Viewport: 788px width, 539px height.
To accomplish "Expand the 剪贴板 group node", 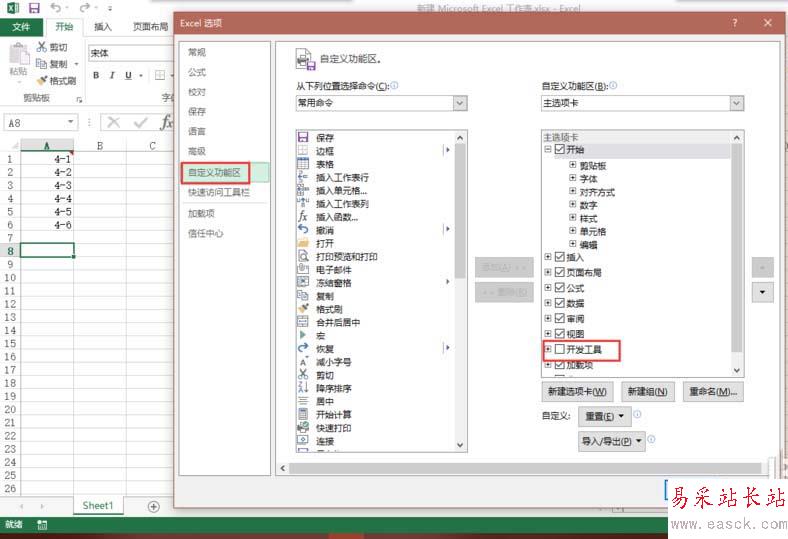I will (572, 165).
